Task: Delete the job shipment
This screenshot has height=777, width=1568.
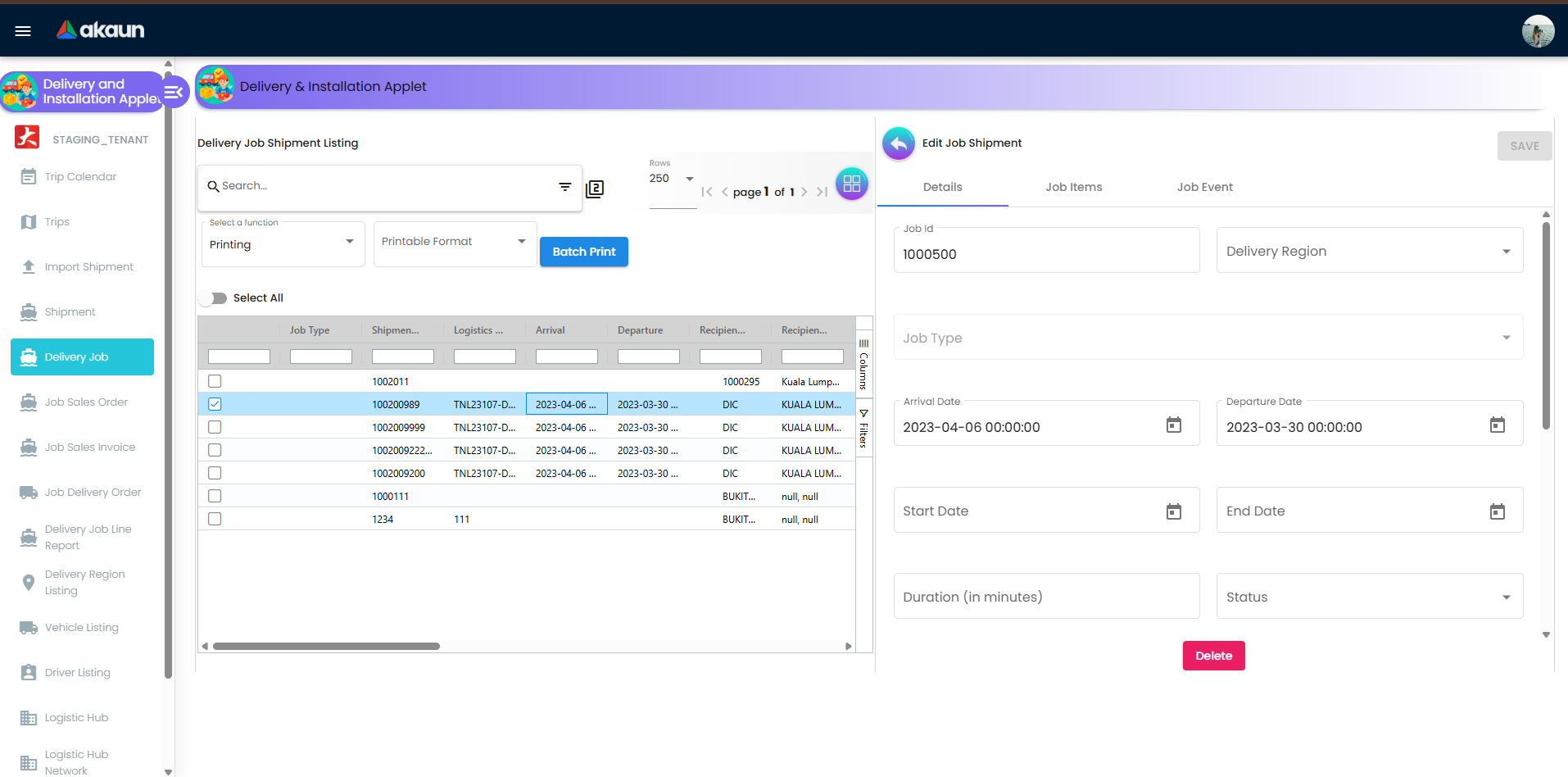Action: coord(1213,655)
